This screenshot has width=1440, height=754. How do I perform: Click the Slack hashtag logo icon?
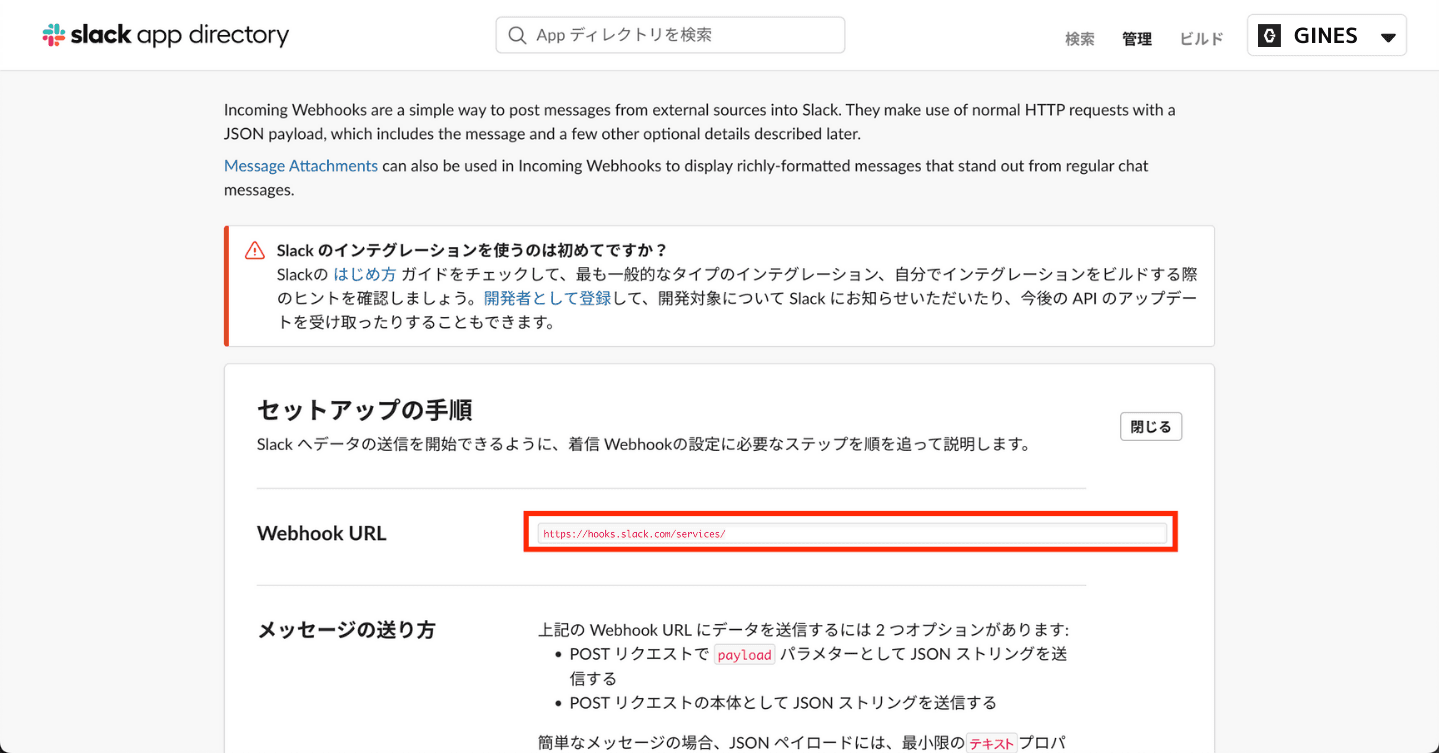[x=54, y=36]
